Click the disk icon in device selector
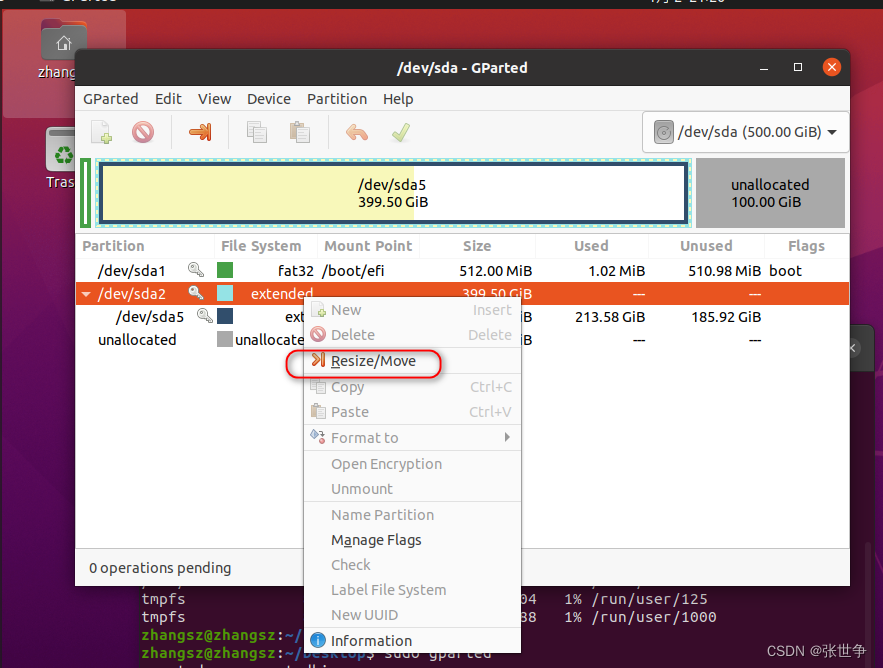 click(664, 132)
